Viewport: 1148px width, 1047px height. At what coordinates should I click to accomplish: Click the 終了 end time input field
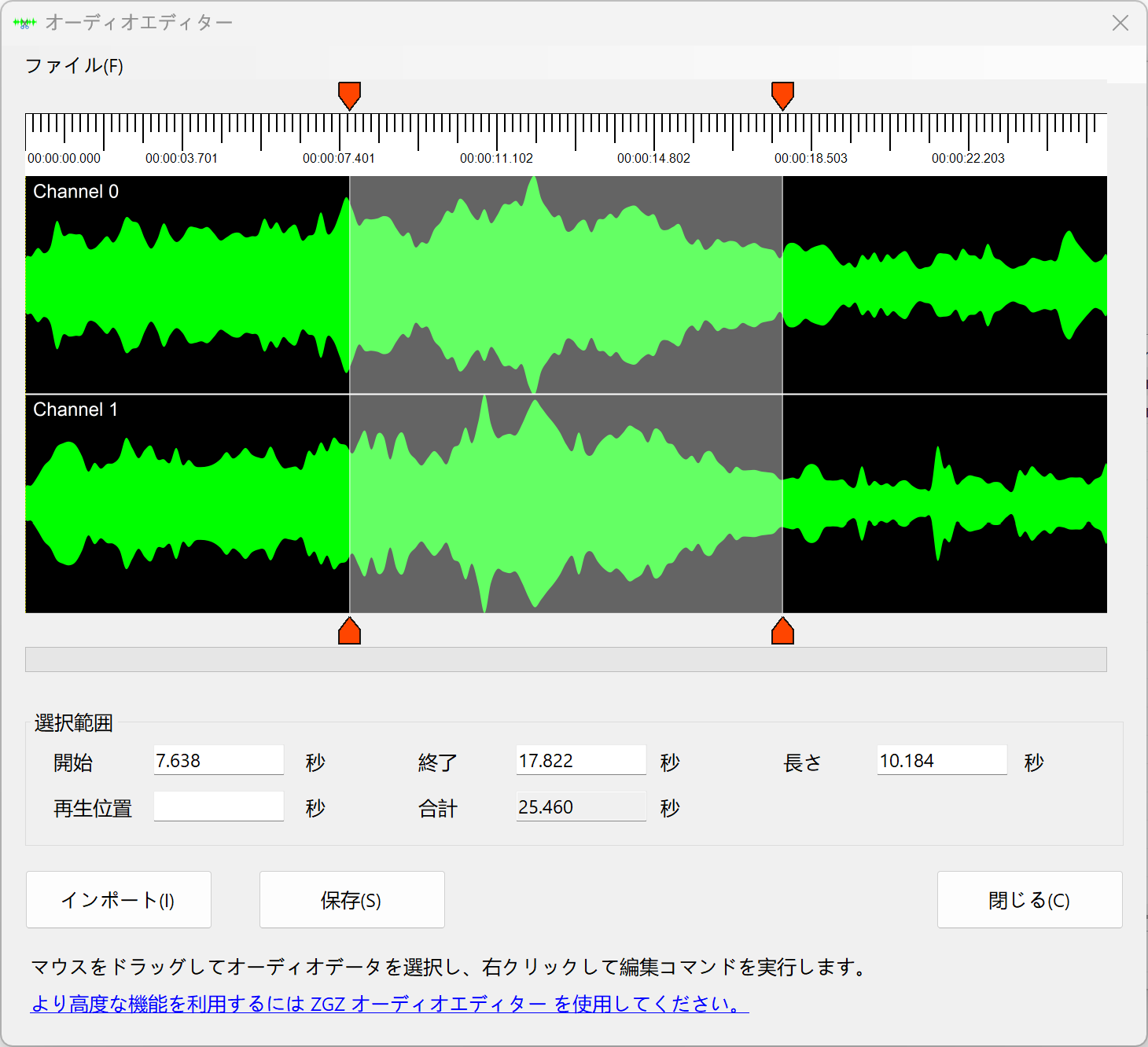coord(581,760)
